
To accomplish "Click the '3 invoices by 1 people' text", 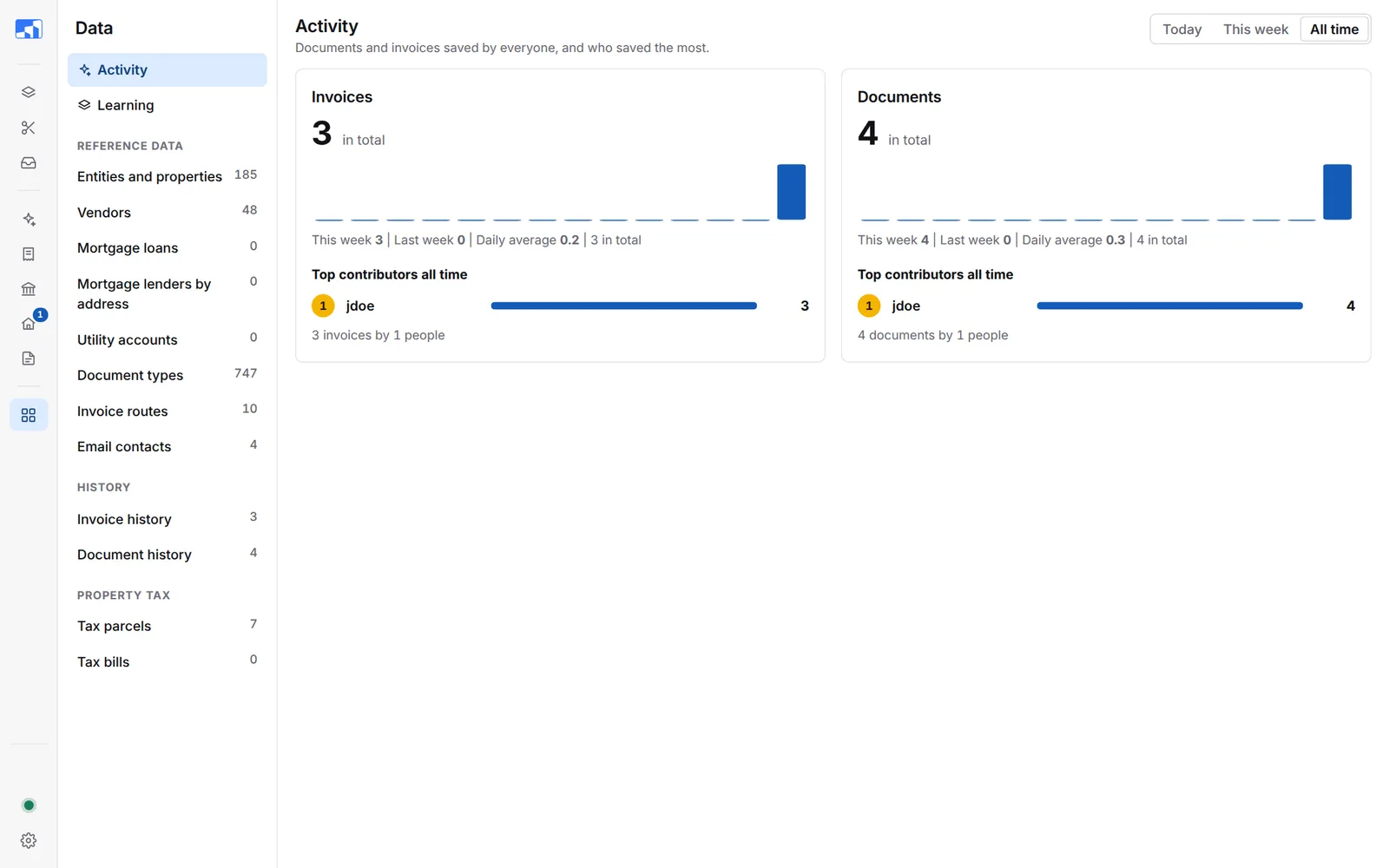I will tap(378, 335).
